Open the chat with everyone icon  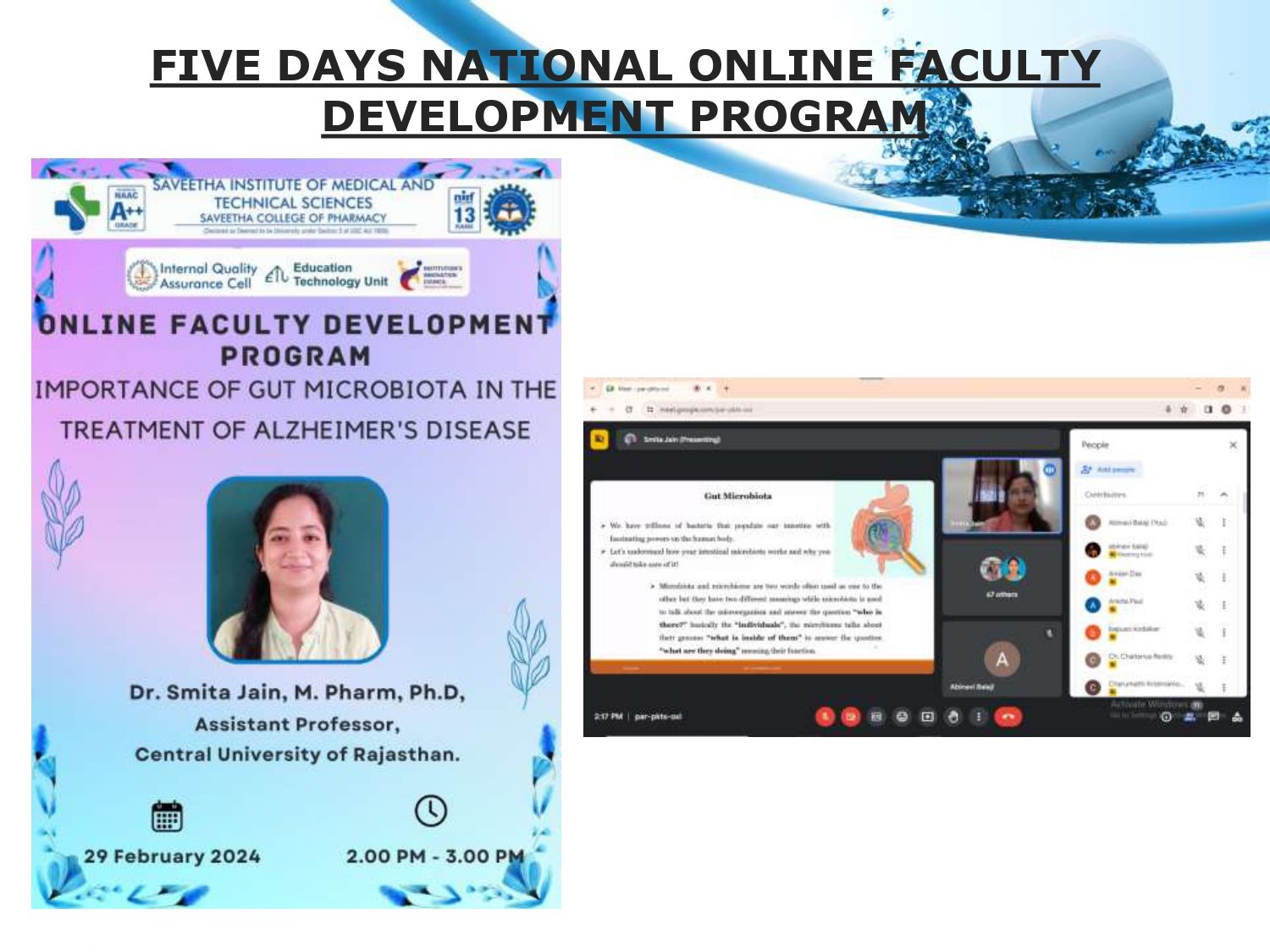(x=1213, y=717)
